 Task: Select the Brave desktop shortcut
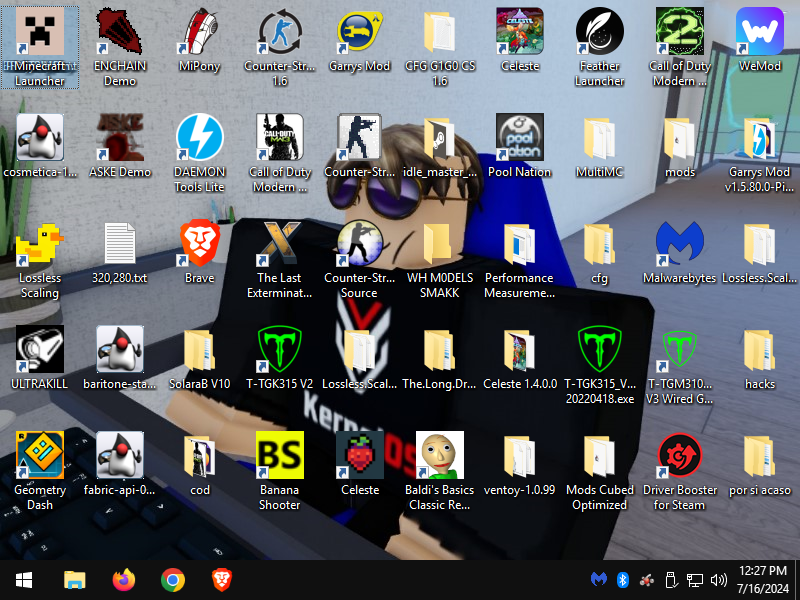coord(199,253)
